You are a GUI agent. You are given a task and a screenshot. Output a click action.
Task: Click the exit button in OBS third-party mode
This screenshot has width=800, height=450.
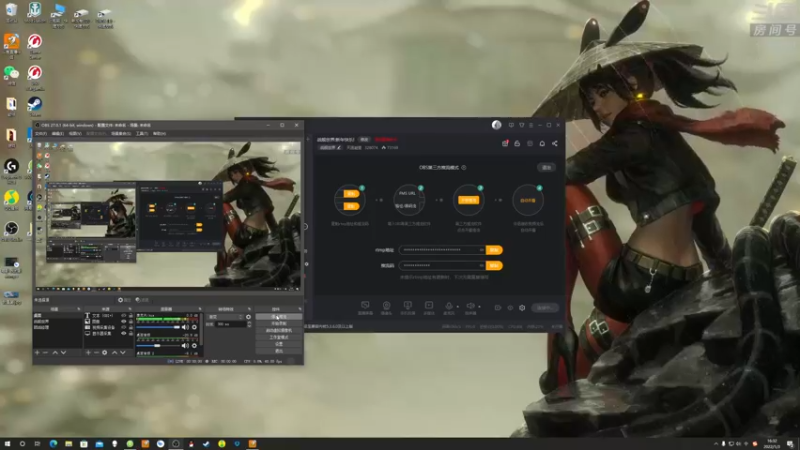point(546,167)
